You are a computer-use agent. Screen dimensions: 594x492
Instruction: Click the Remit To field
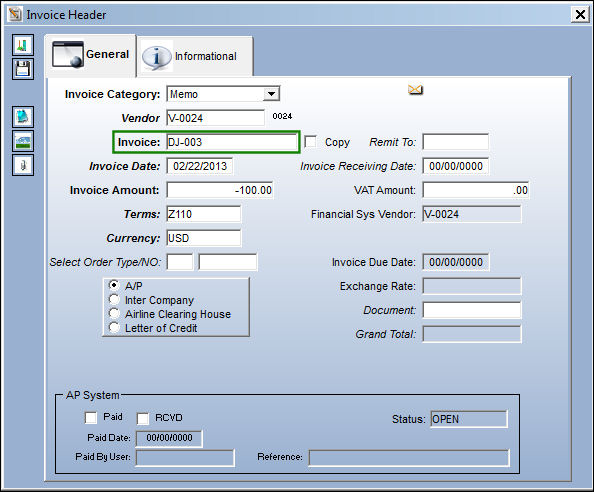click(455, 142)
